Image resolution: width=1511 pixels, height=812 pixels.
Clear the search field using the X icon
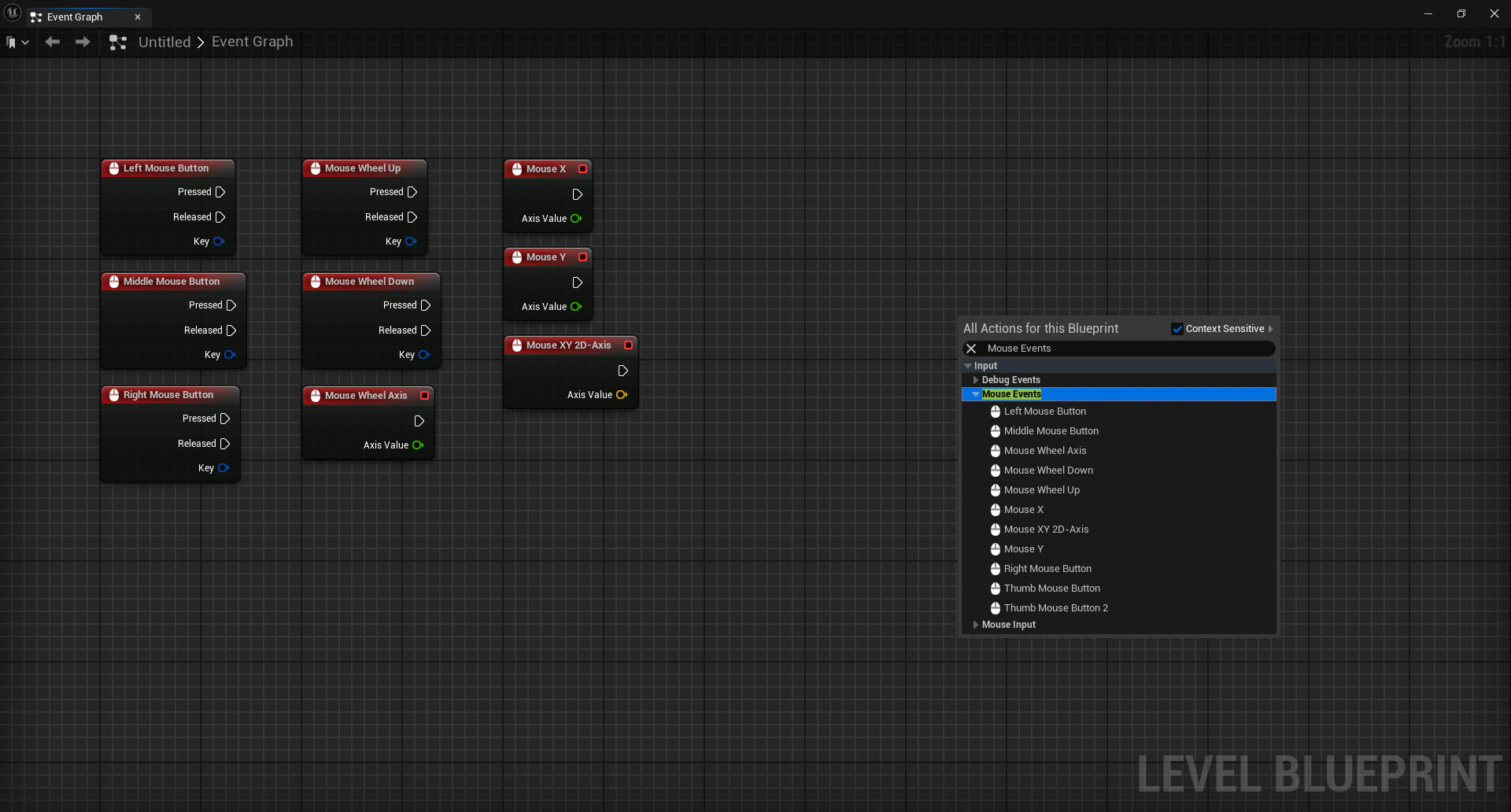coord(971,349)
